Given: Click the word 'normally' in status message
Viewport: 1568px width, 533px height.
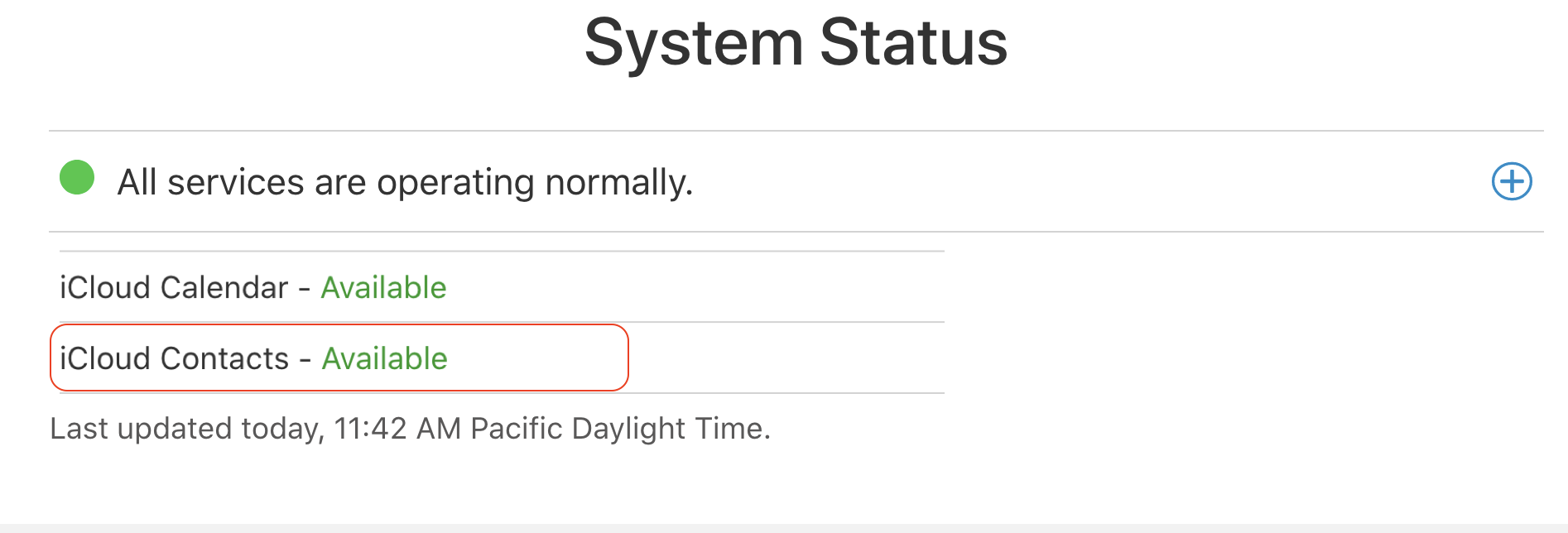Looking at the screenshot, I should pos(618,182).
